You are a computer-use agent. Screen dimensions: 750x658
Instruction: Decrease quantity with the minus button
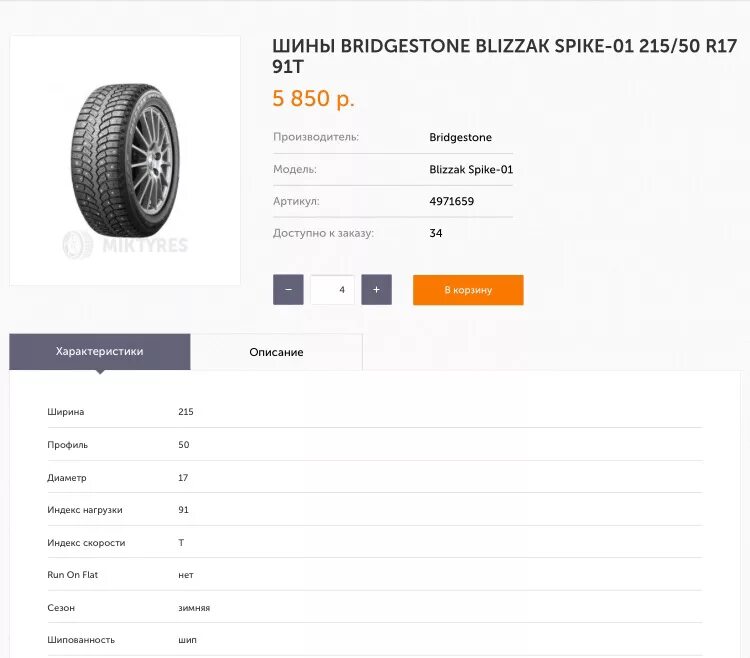point(288,290)
